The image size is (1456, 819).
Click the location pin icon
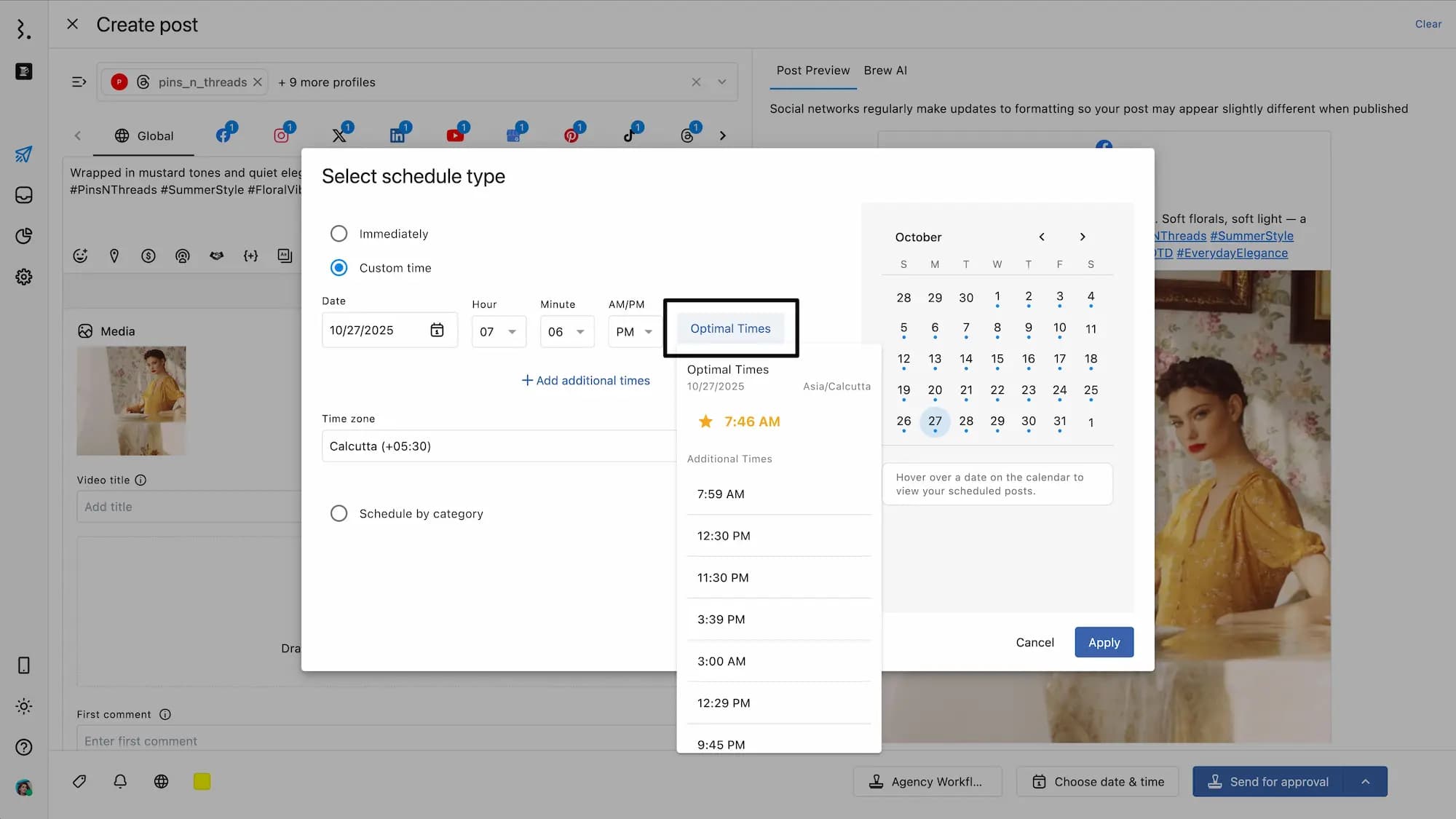coord(114,256)
